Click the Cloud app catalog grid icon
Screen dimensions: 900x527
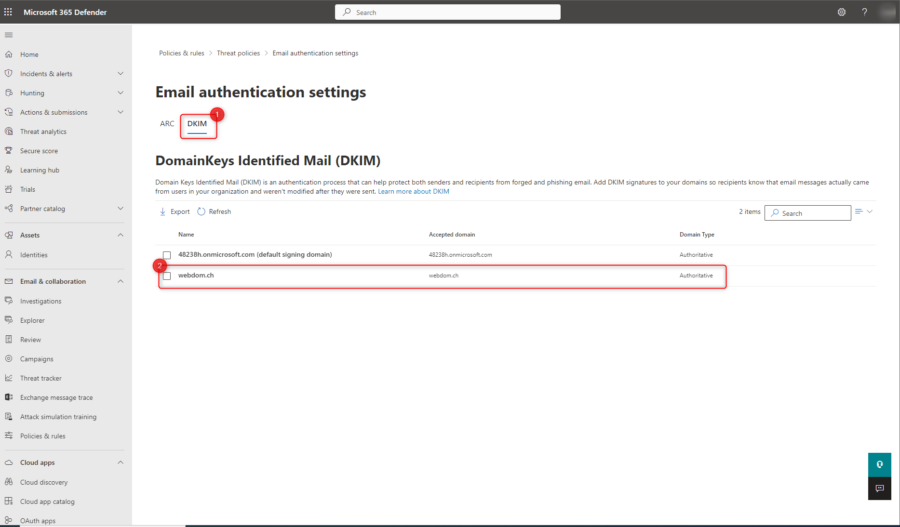(x=9, y=501)
